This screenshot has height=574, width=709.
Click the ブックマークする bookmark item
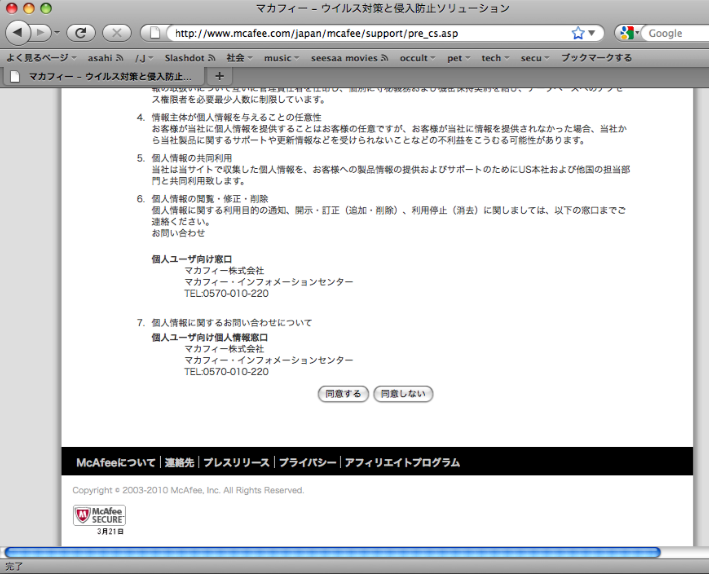tap(596, 58)
